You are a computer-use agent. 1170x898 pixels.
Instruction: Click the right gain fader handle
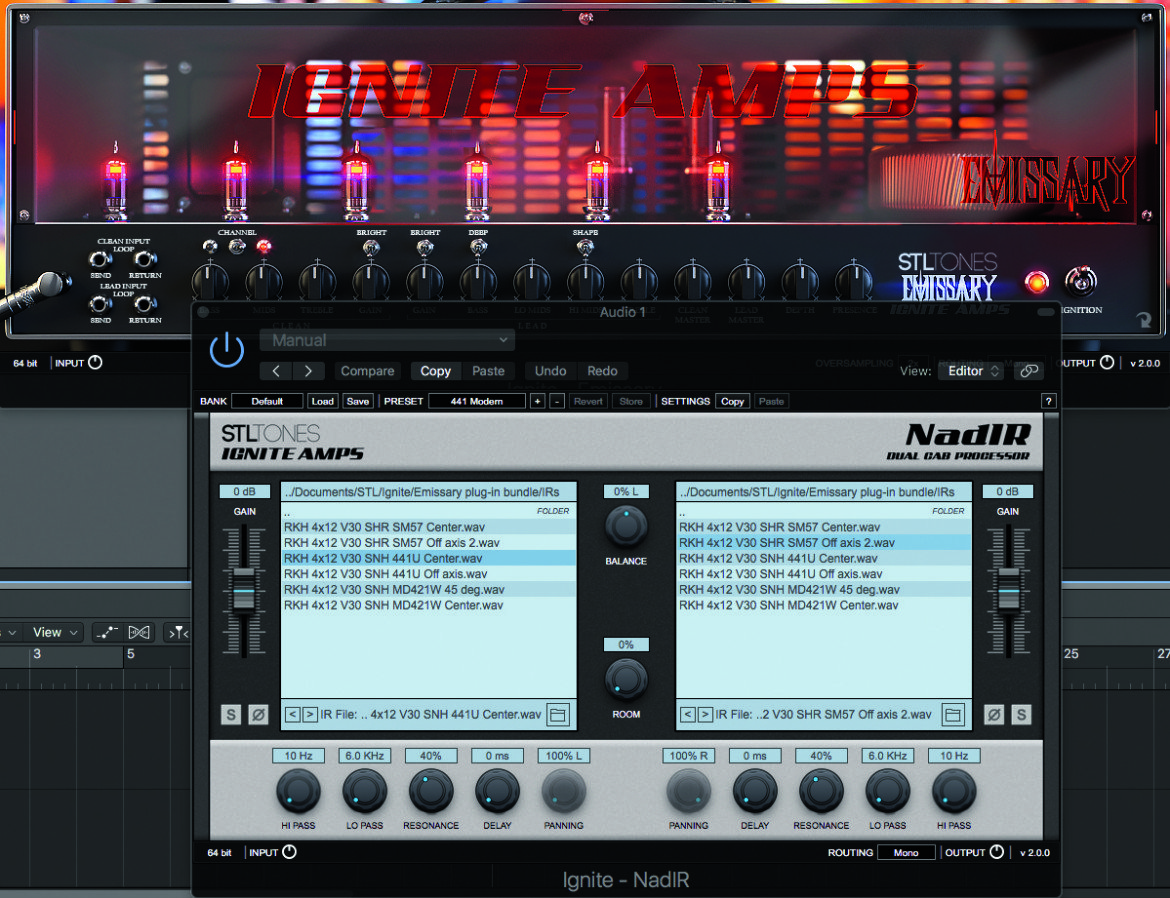1008,590
